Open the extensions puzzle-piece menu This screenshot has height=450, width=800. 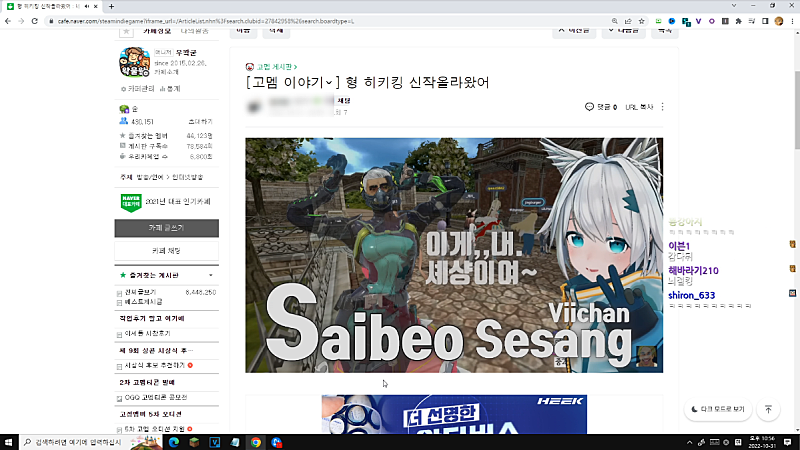738,21
